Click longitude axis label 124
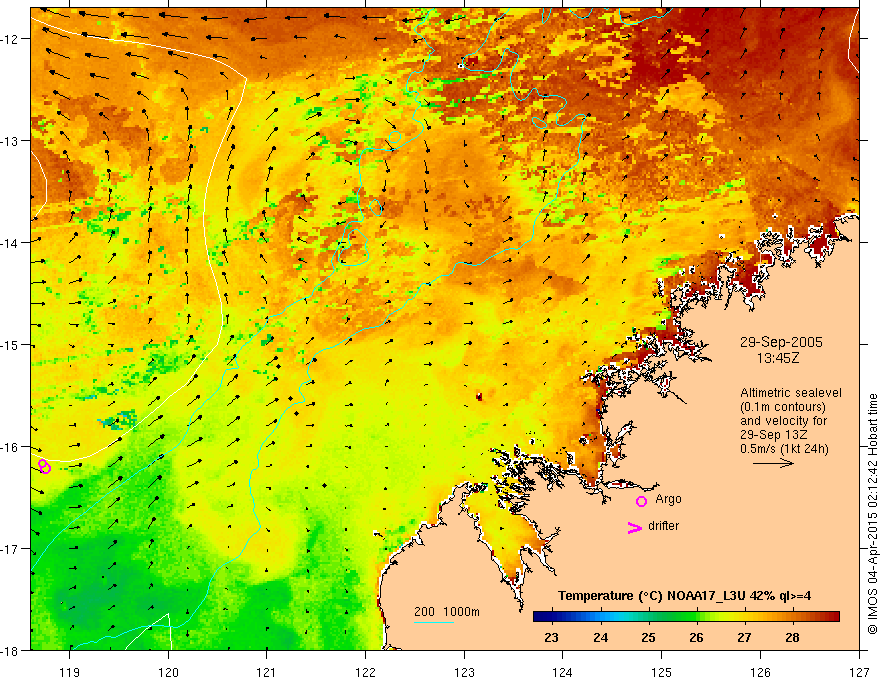This screenshot has height=680, width=880. point(562,672)
